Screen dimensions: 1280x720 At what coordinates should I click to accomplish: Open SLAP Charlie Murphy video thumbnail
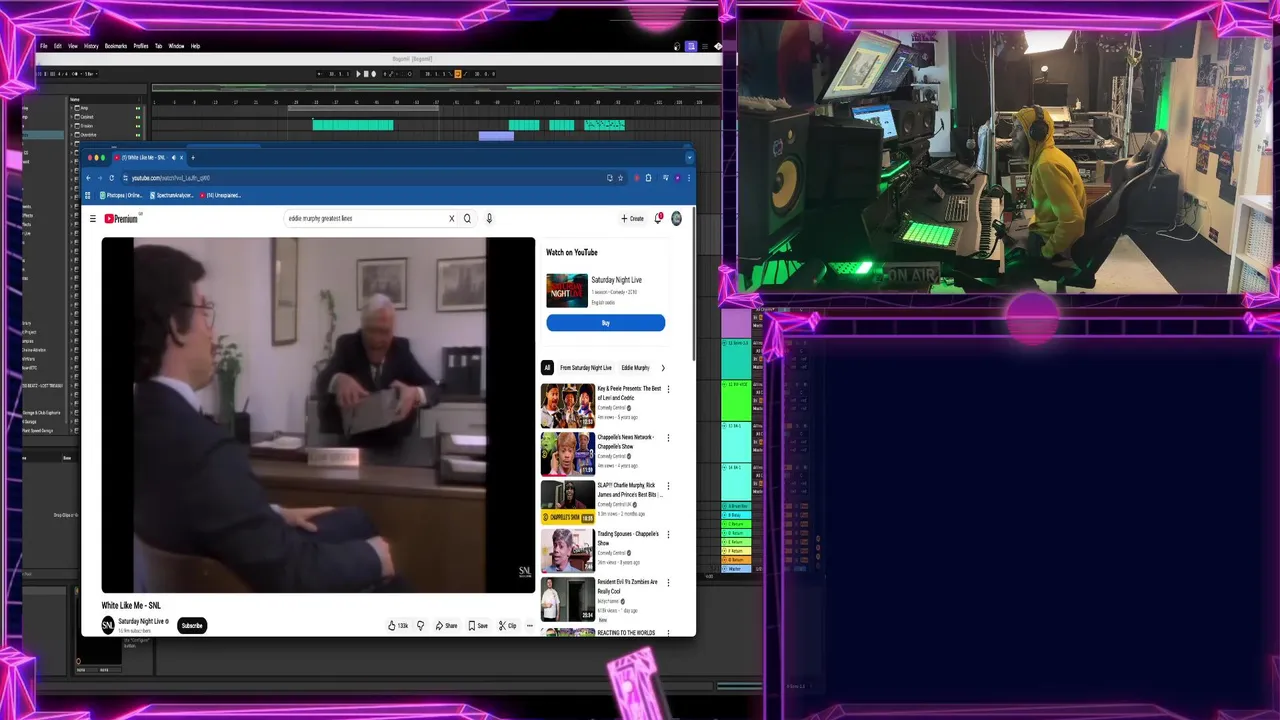[567, 502]
